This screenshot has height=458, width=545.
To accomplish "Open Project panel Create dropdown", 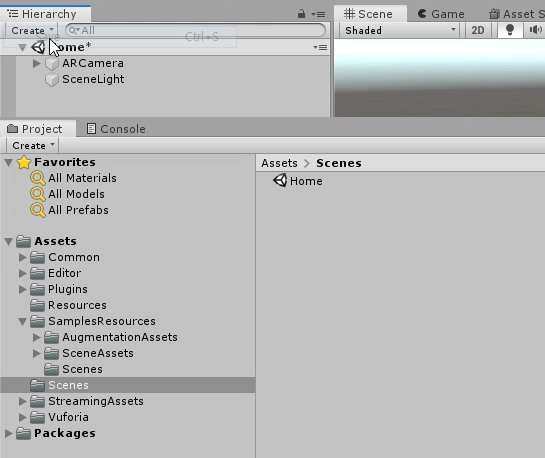I will click(33, 146).
